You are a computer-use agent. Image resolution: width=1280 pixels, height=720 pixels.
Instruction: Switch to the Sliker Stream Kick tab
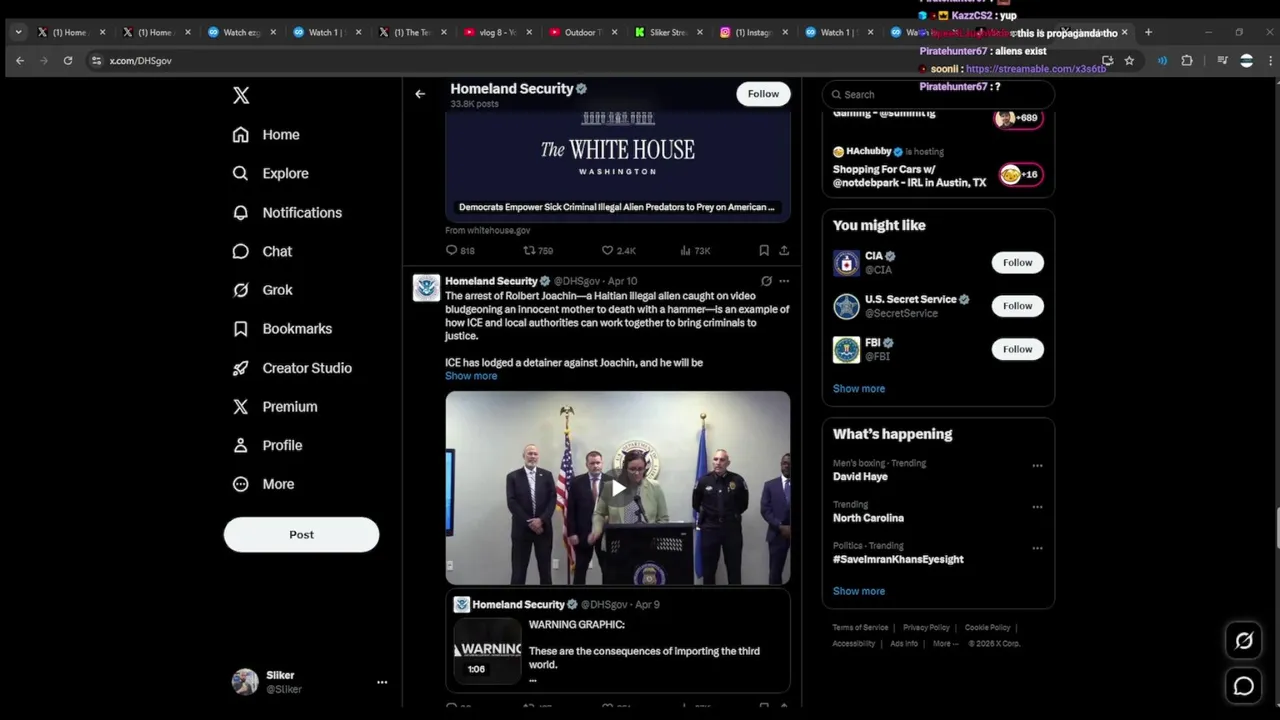tap(668, 32)
